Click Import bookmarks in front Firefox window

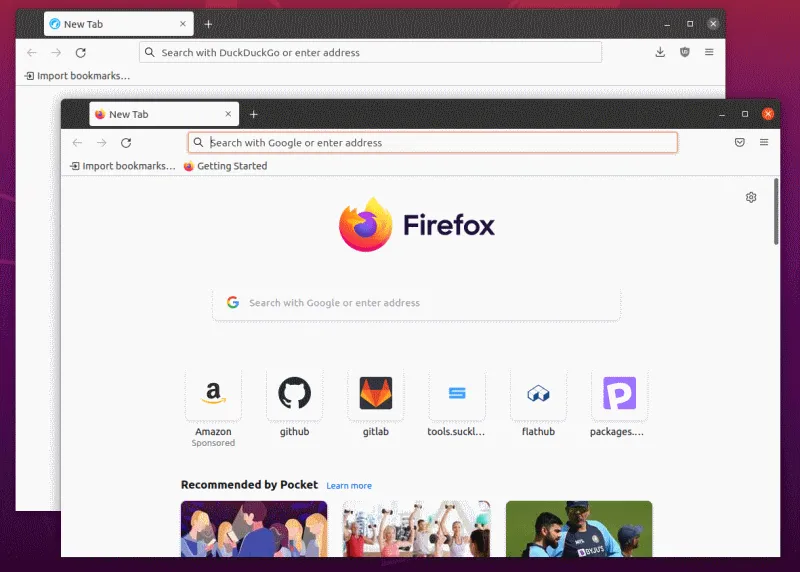tap(123, 166)
